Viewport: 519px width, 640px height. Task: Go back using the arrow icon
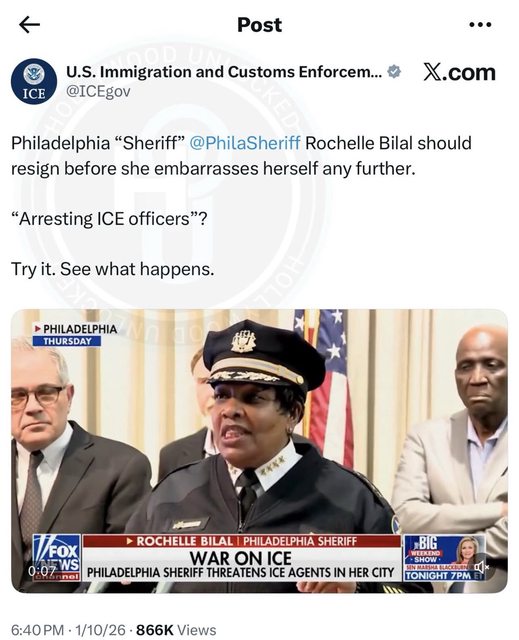point(29,25)
